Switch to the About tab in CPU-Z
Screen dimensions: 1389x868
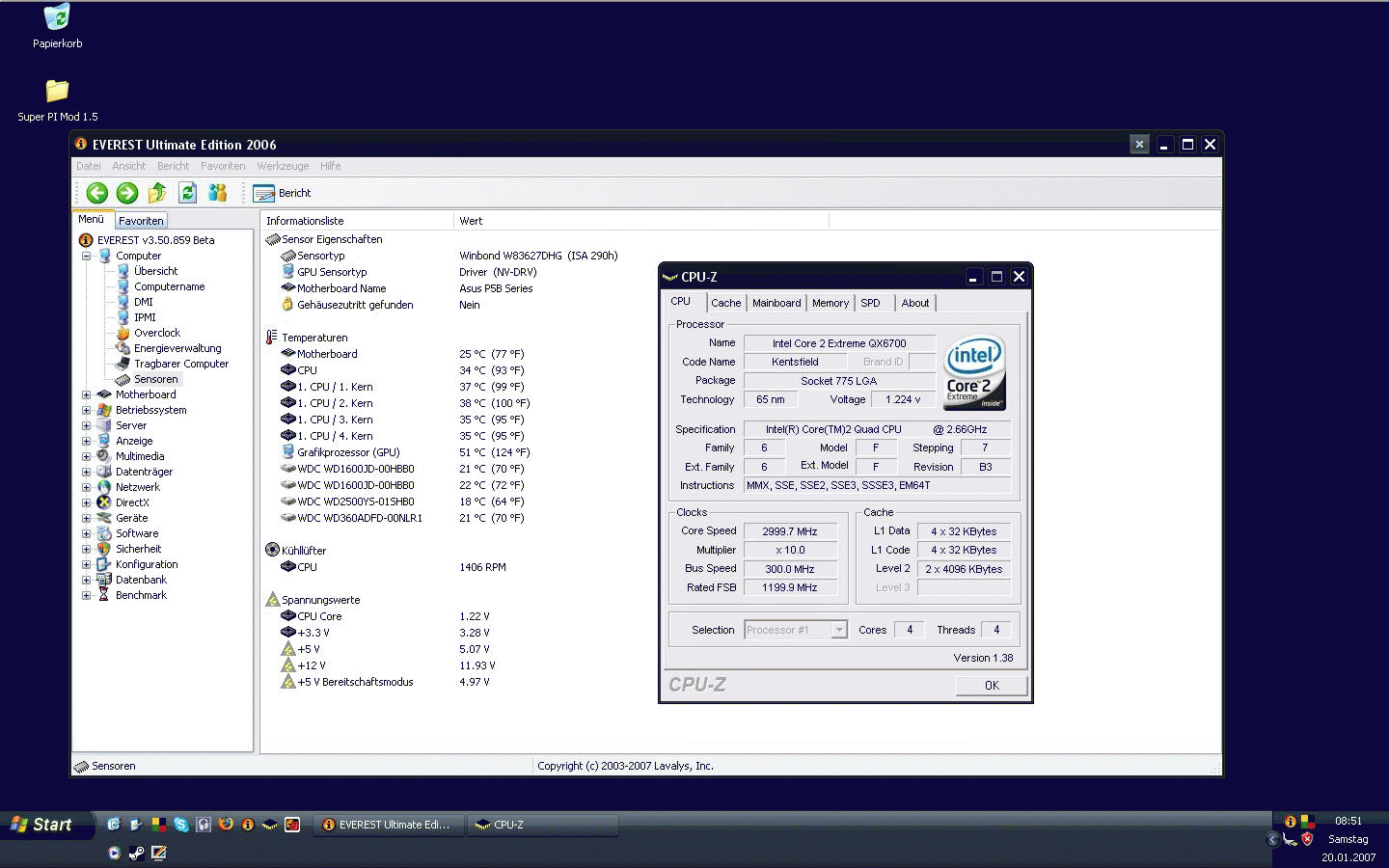(915, 303)
